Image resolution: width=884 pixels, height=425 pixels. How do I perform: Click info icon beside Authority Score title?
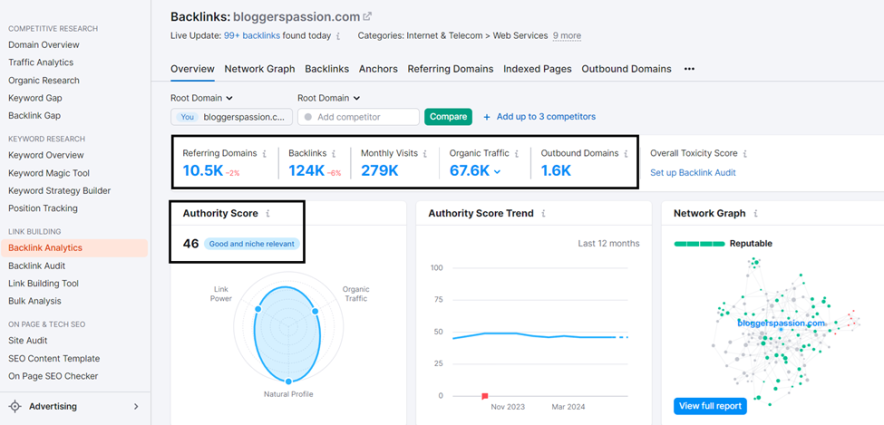268,214
